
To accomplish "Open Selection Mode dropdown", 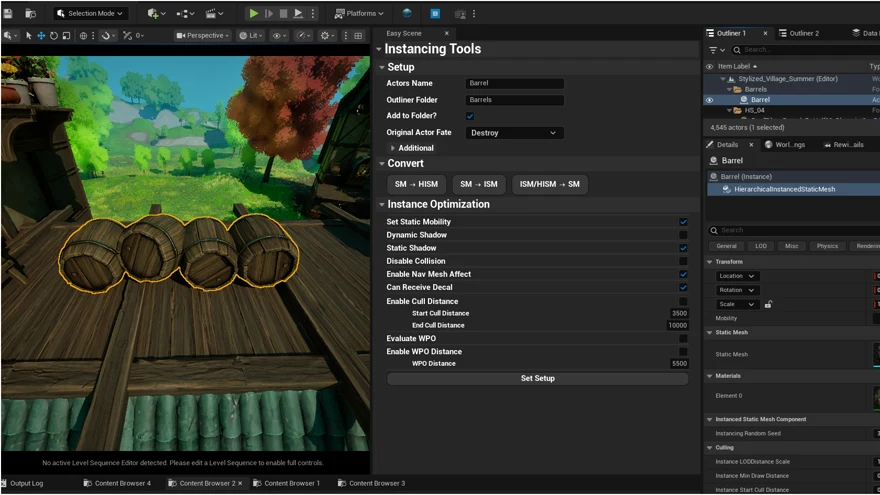I will (x=90, y=13).
